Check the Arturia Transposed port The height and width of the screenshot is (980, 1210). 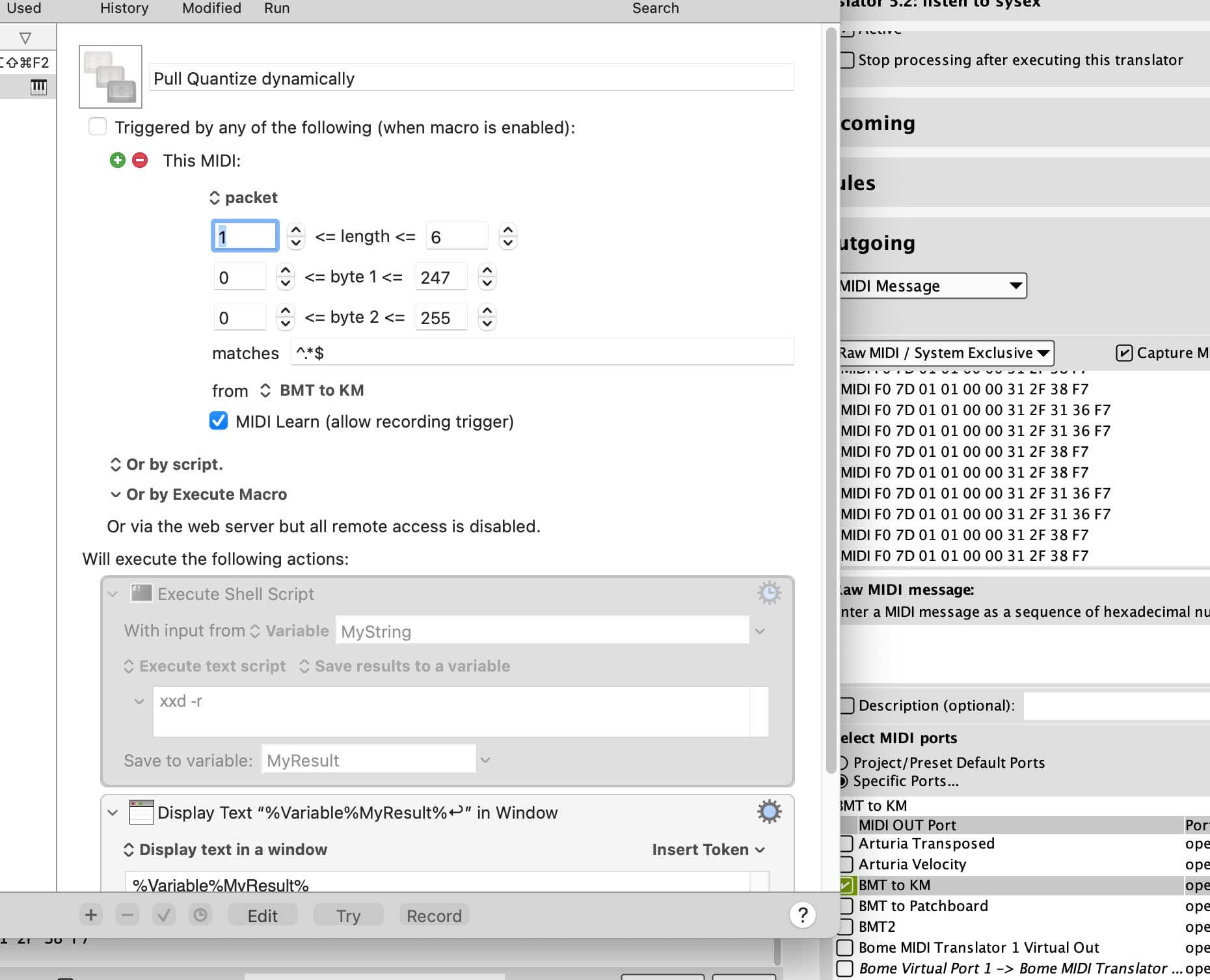[846, 843]
